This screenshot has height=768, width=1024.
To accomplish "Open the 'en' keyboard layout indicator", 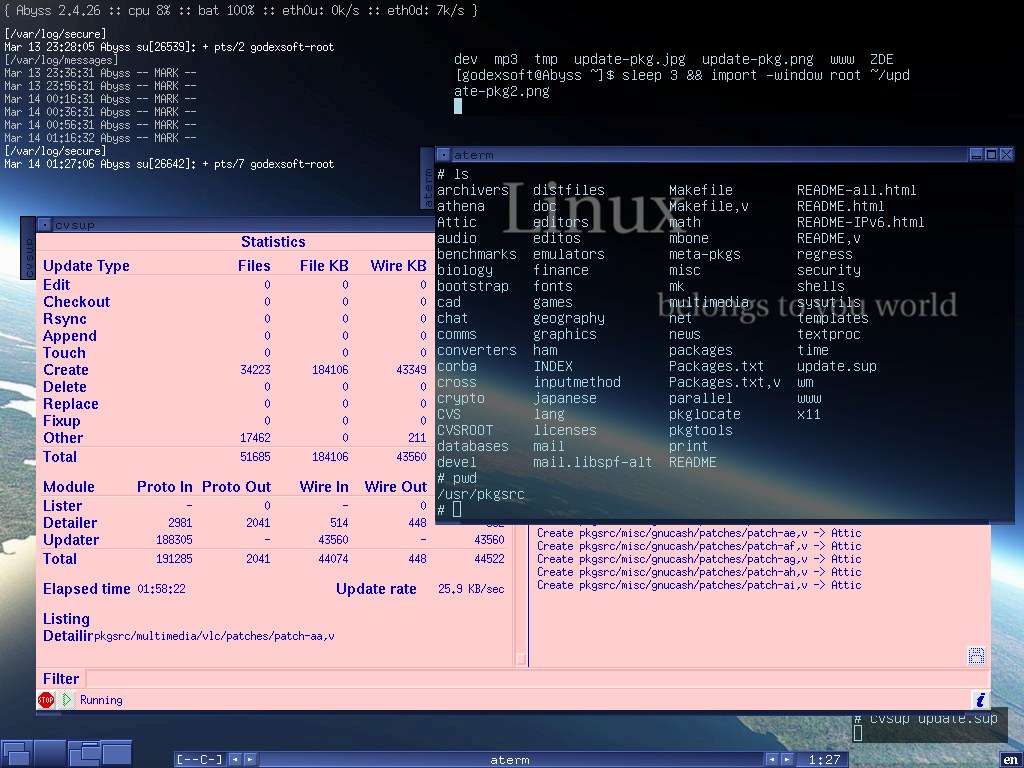I will (x=1010, y=760).
